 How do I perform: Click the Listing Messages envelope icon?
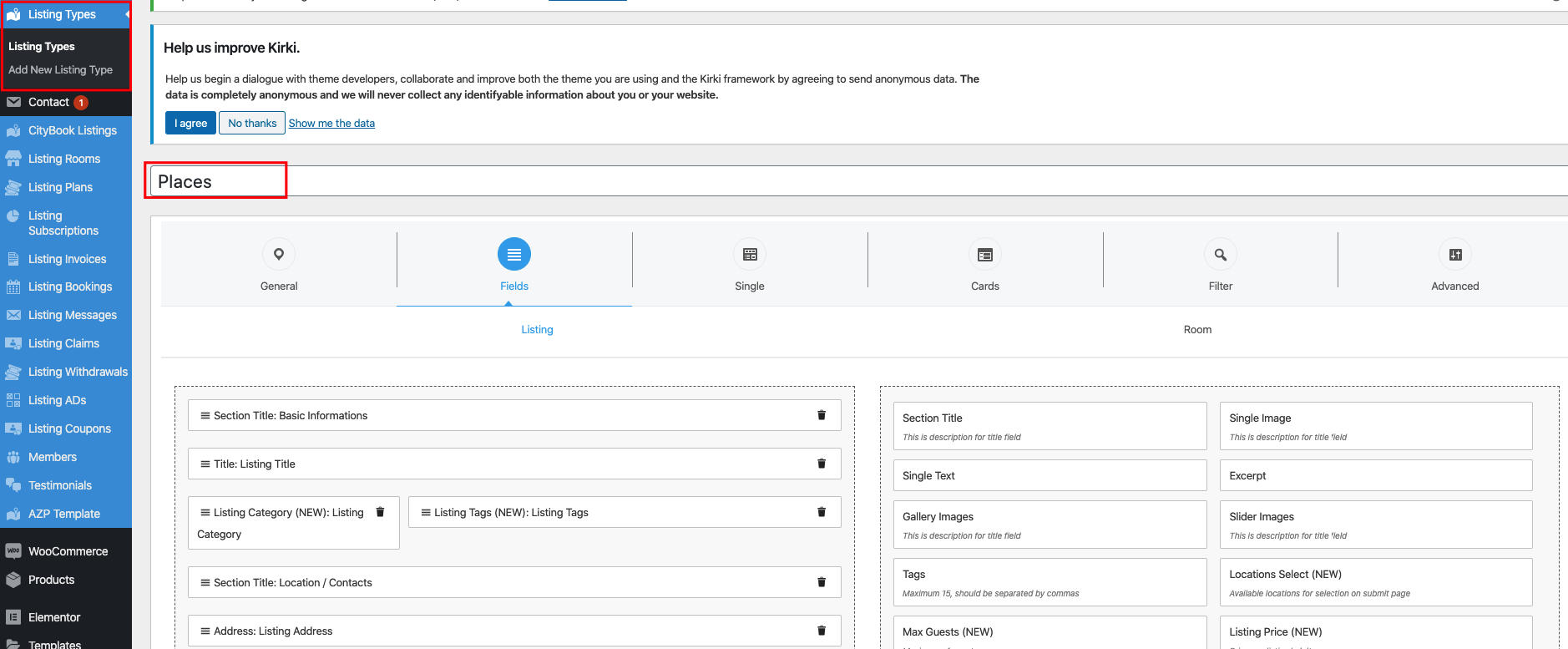coord(13,315)
